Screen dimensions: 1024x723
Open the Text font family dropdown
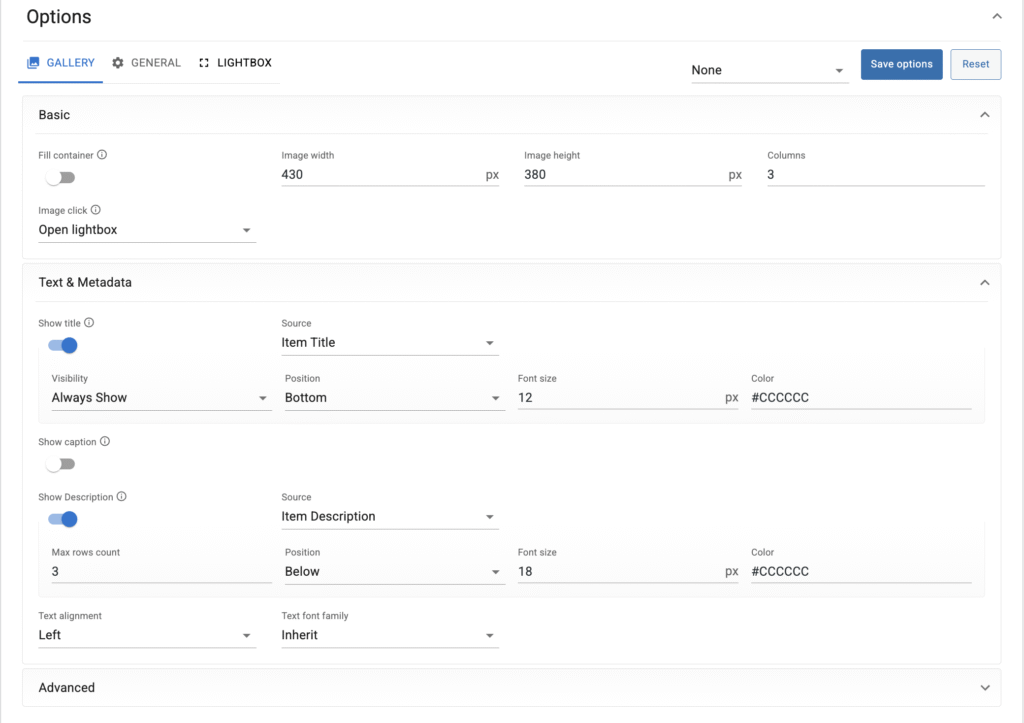pos(389,635)
